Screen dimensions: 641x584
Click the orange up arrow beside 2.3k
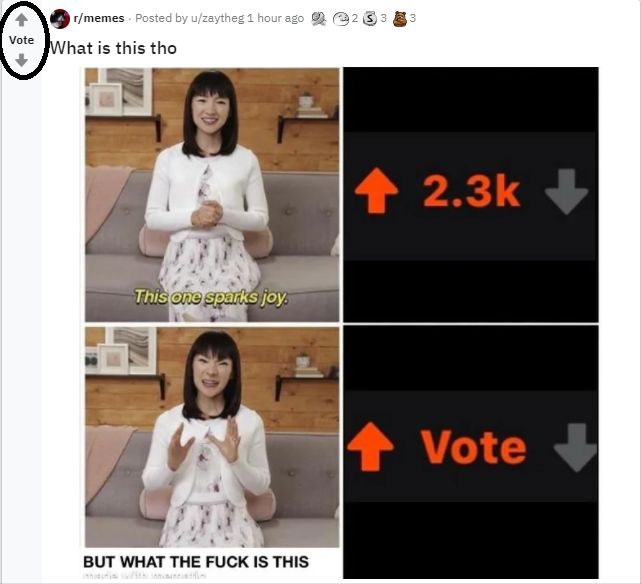point(376,190)
